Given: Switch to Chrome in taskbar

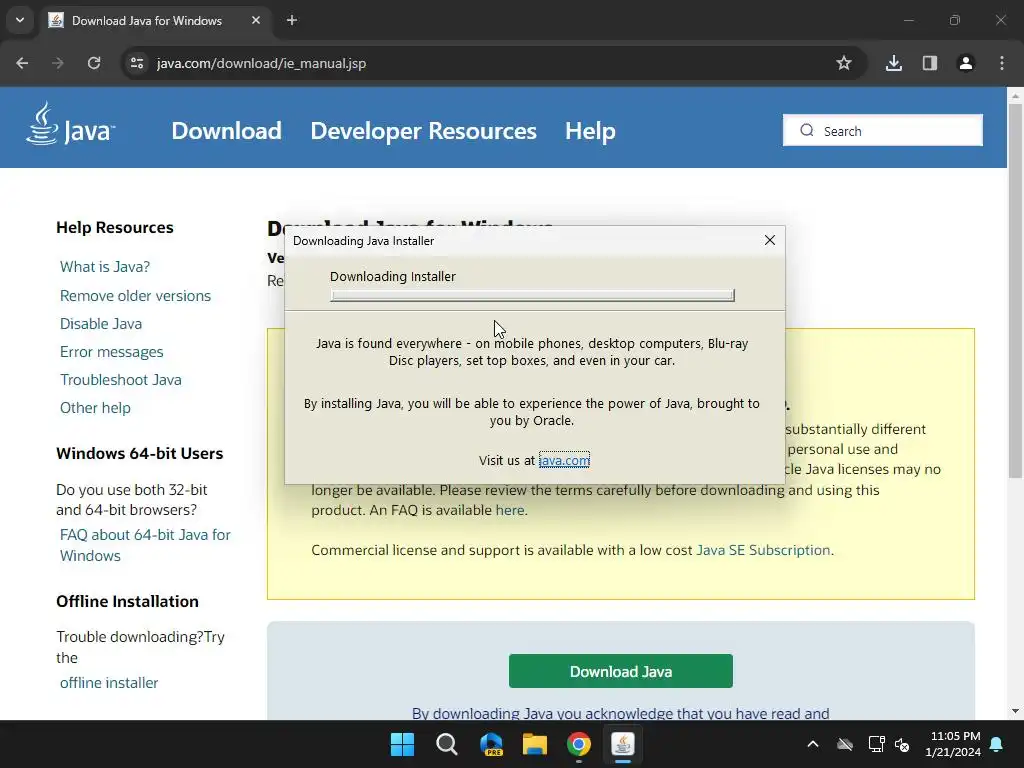Looking at the screenshot, I should pyautogui.click(x=579, y=744).
